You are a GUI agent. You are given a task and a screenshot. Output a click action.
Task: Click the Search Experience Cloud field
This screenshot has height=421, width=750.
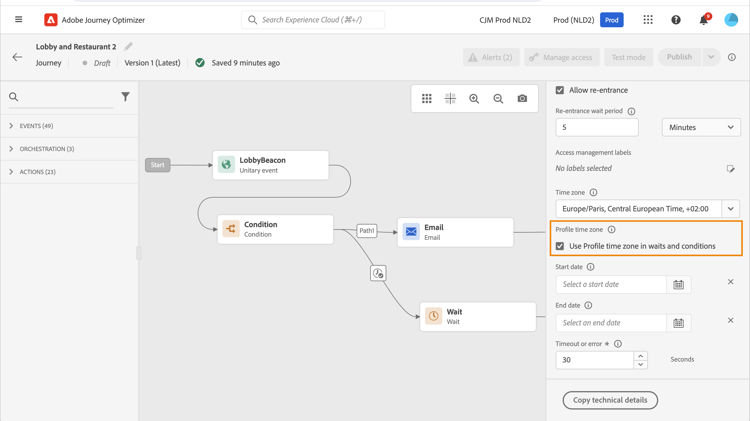[314, 20]
